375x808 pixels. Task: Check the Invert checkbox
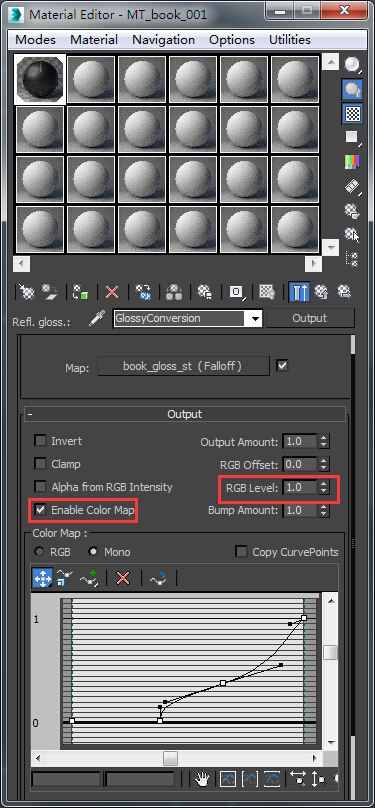(40, 441)
